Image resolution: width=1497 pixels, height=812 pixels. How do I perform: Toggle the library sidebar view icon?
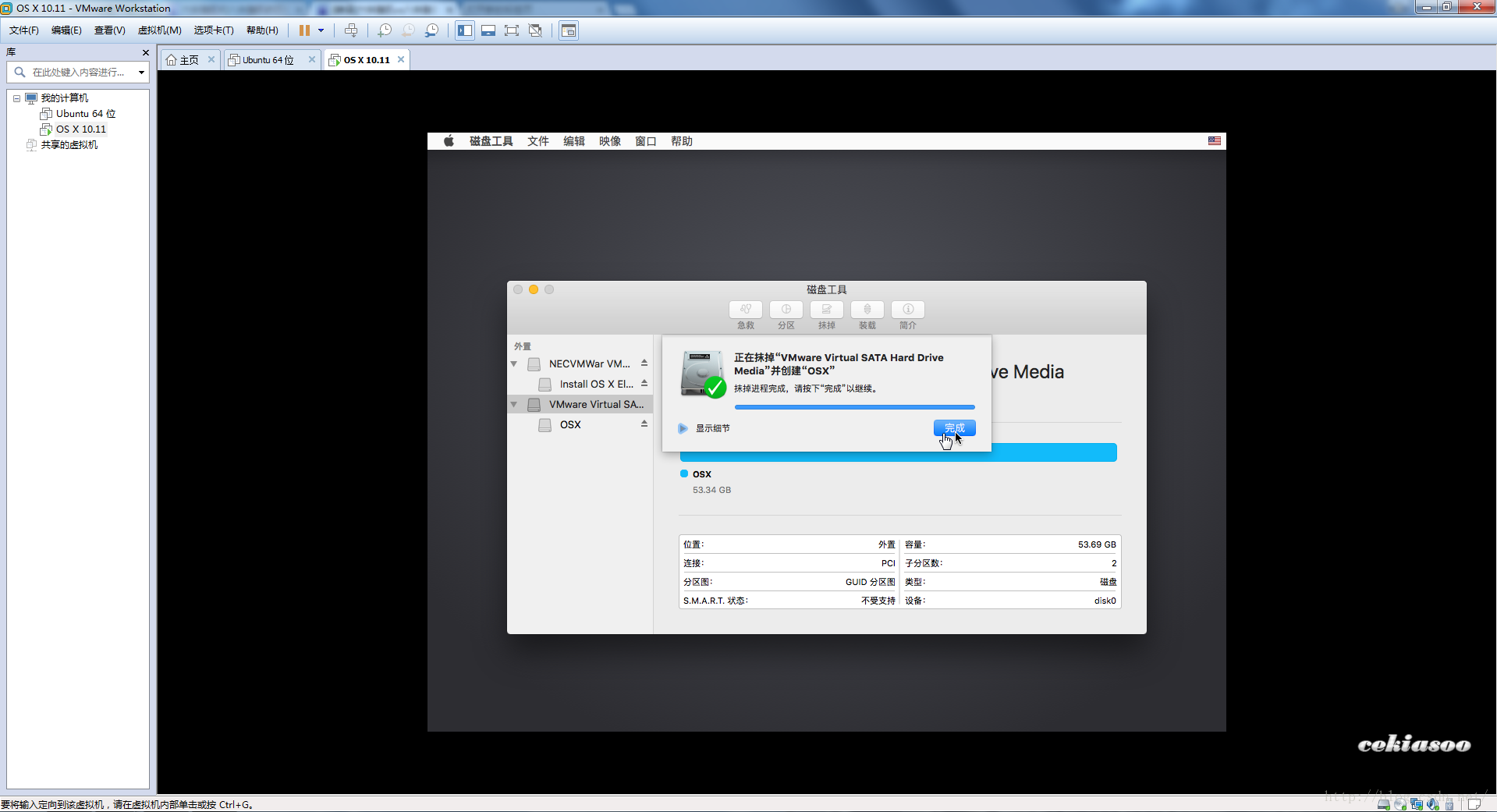click(x=465, y=30)
